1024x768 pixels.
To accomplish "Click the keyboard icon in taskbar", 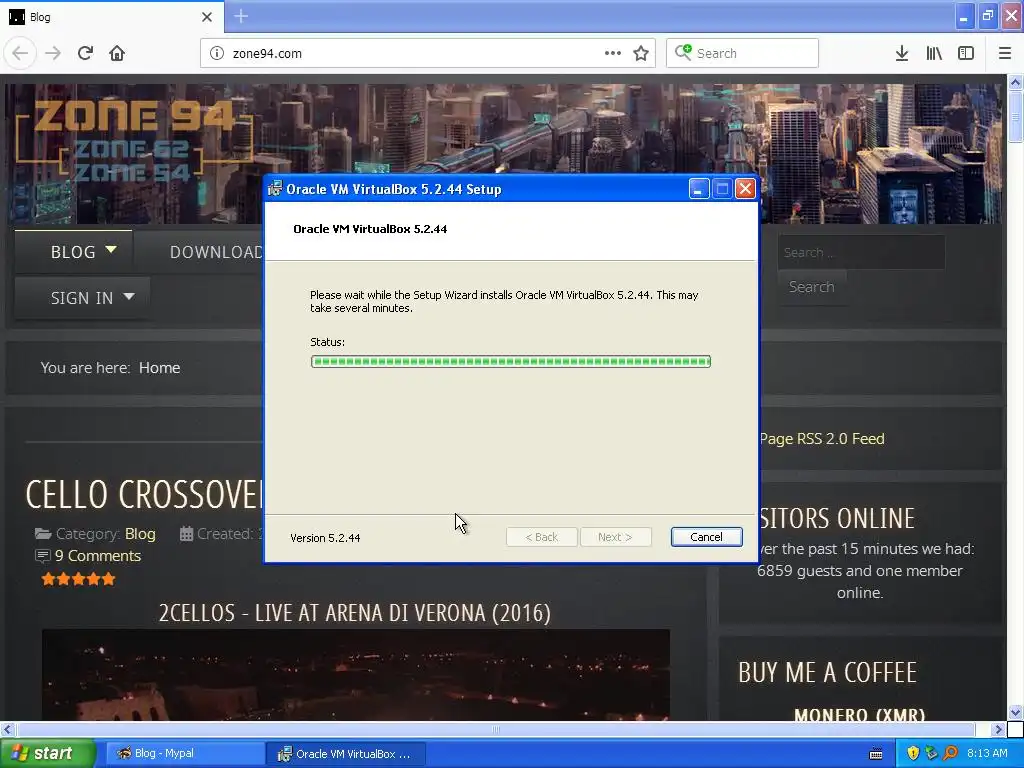I will (x=876, y=754).
